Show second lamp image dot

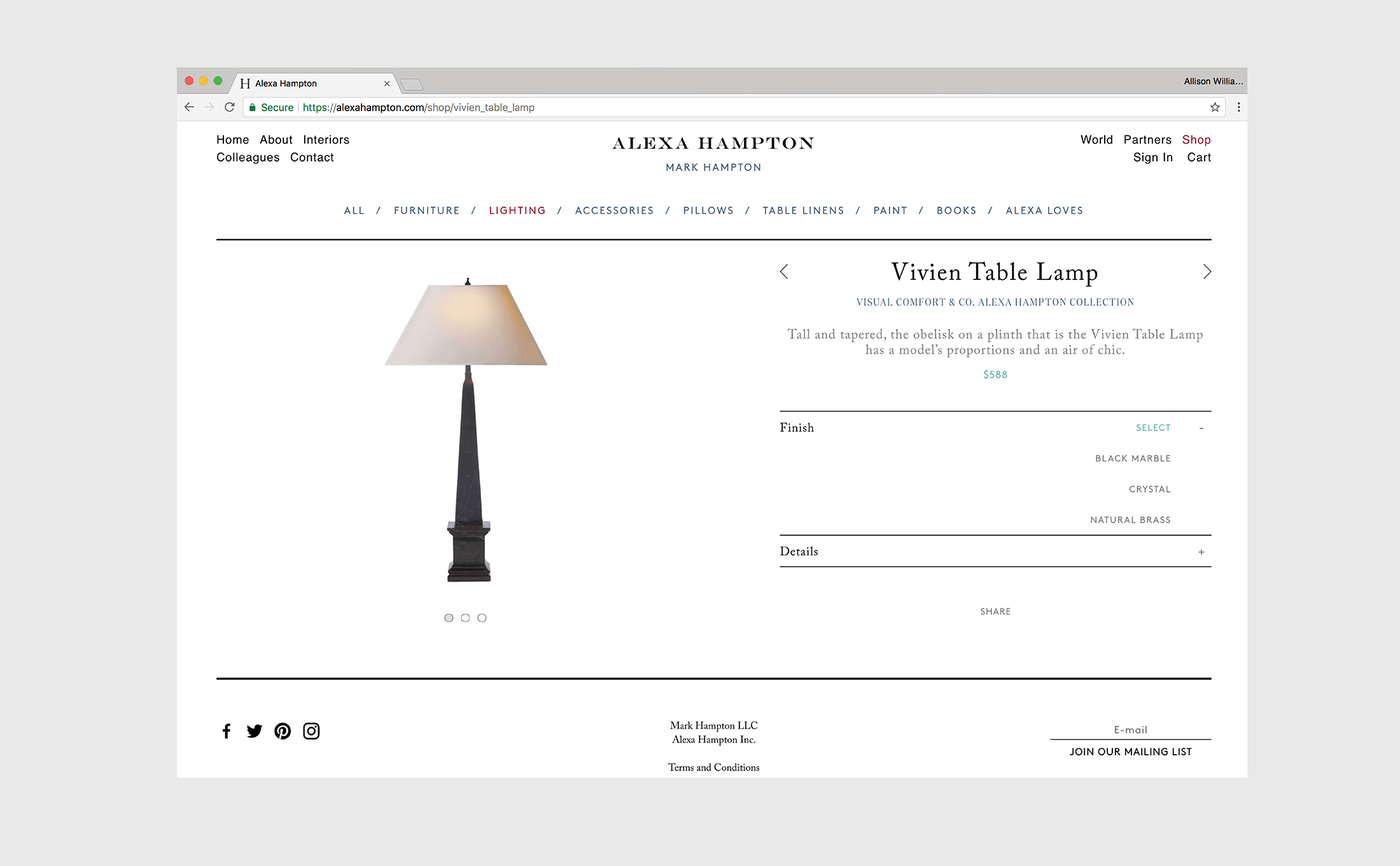tap(465, 618)
